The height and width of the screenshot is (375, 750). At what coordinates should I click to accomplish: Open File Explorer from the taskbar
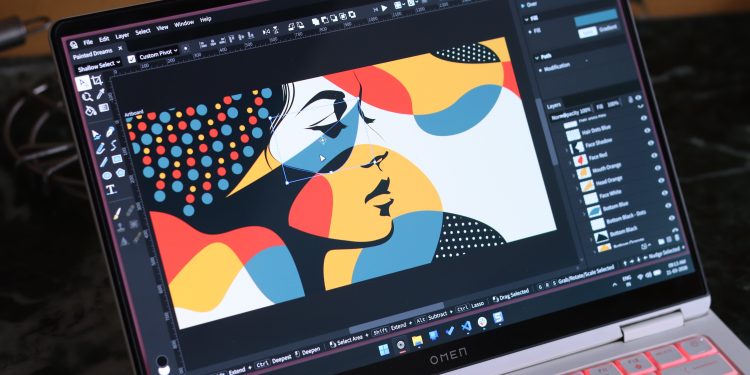417,341
